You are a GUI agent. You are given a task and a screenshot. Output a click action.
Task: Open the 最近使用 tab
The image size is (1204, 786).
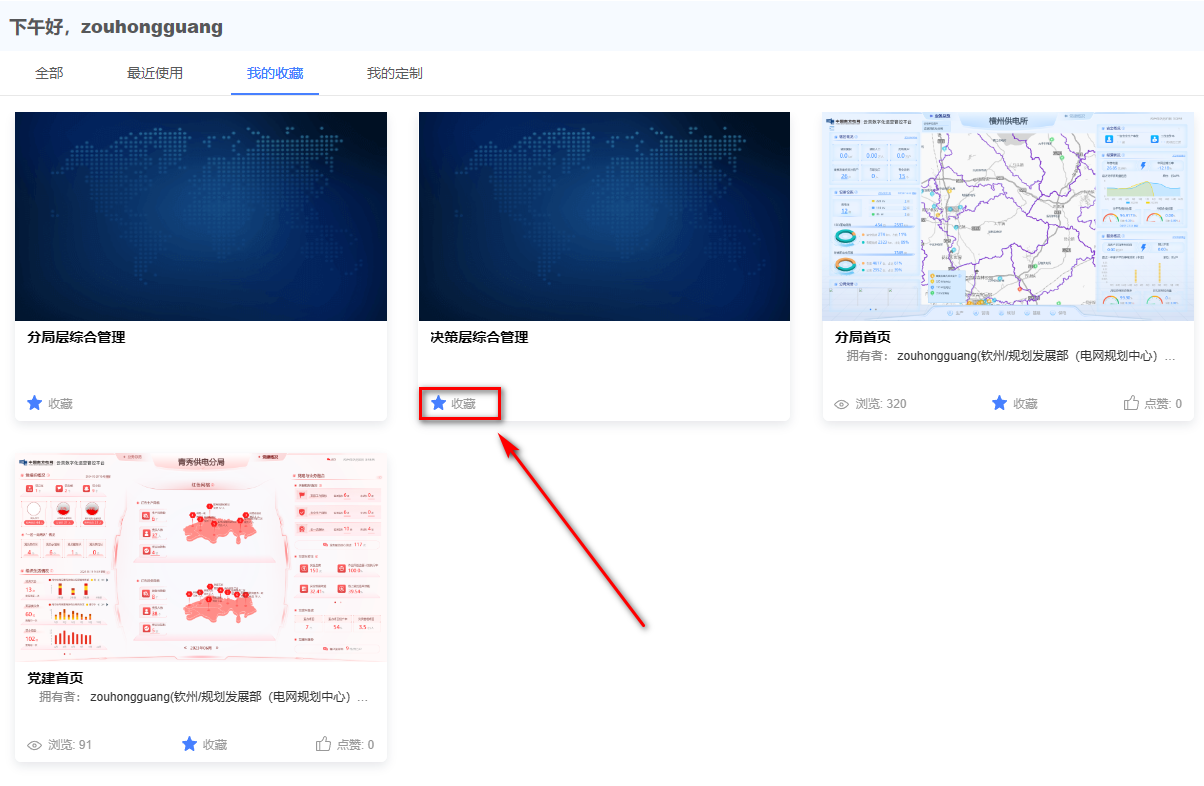click(155, 73)
